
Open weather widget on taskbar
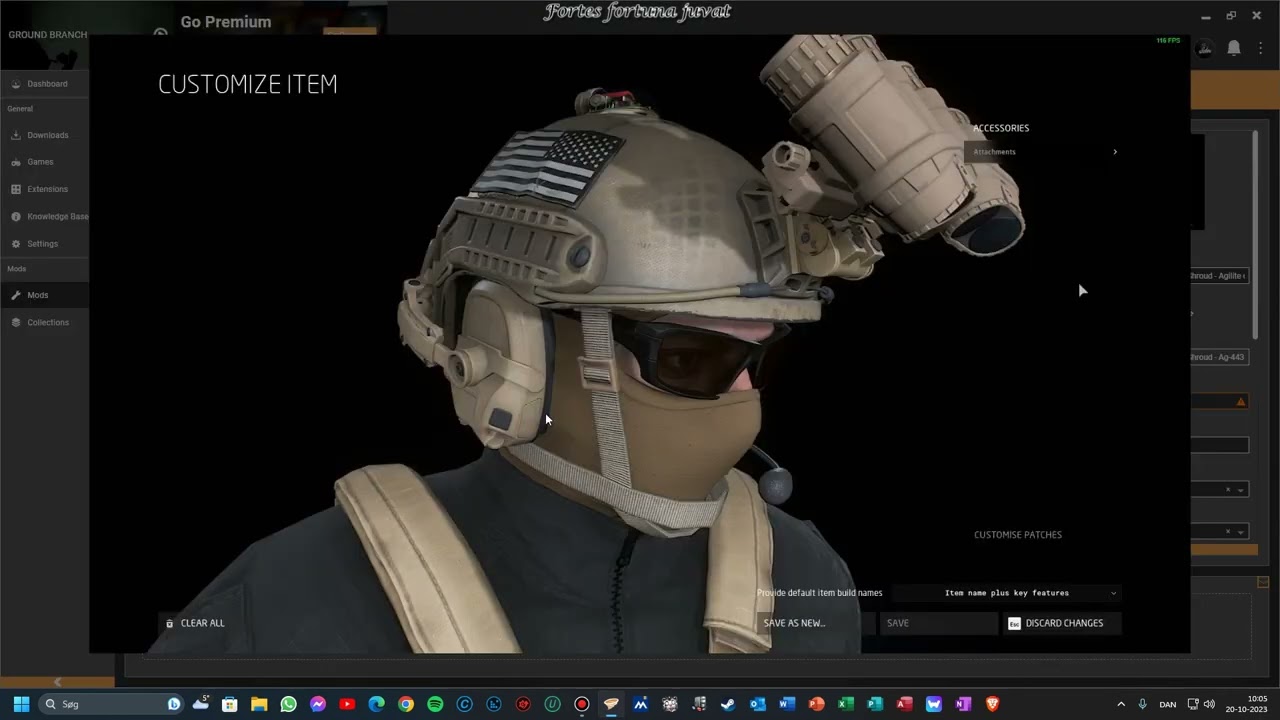(201, 704)
